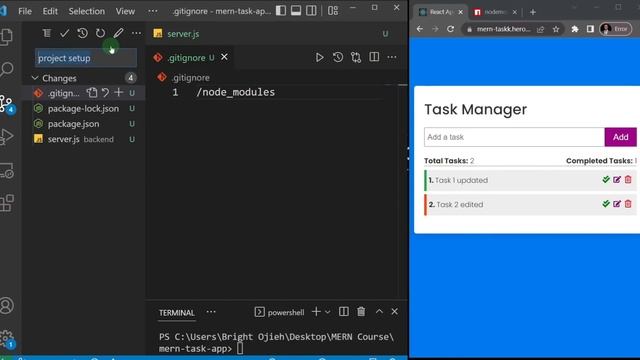640x360 pixels.
Task: Open the Edit menu
Action: coord(50,11)
